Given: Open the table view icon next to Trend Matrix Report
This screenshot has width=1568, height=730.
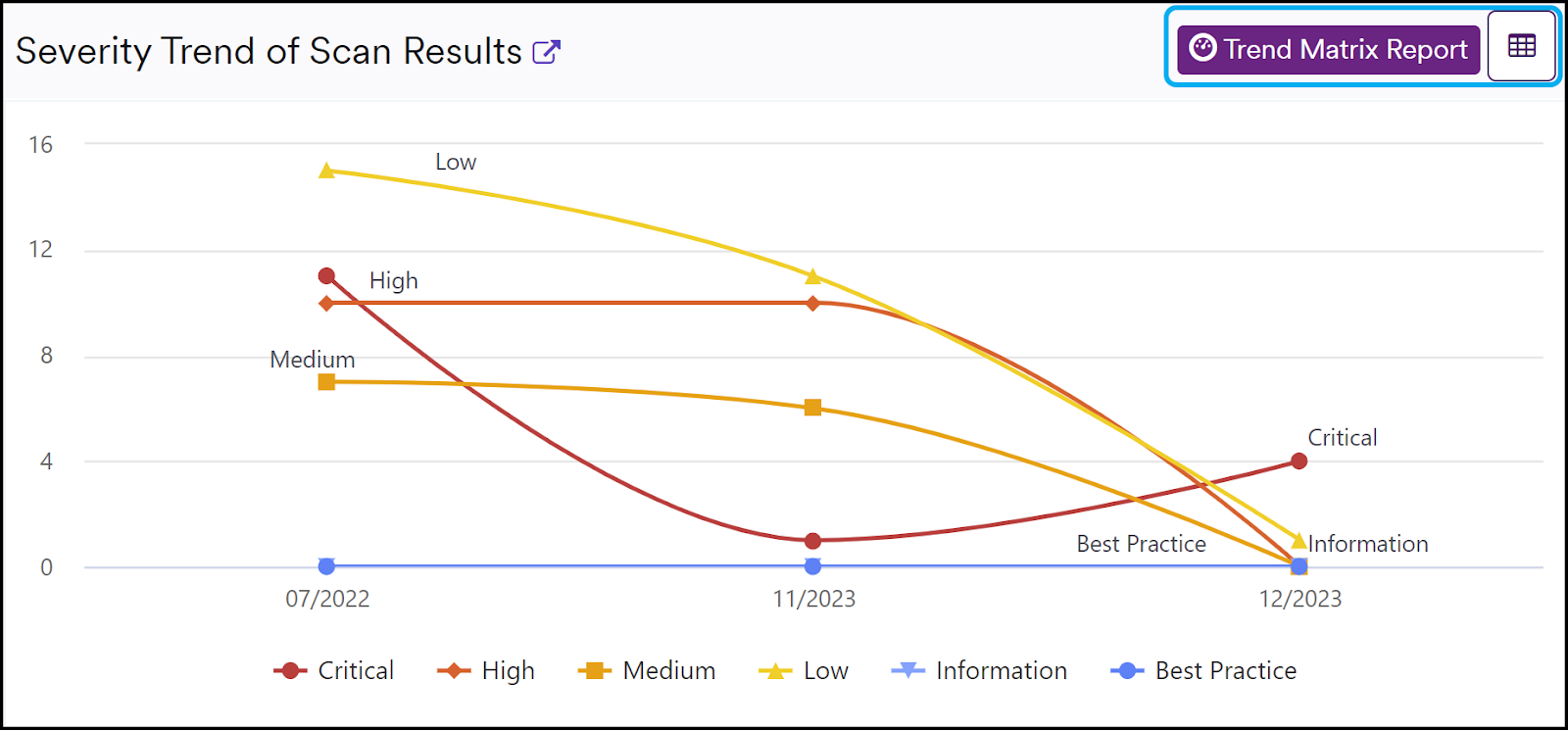Looking at the screenshot, I should [x=1521, y=46].
